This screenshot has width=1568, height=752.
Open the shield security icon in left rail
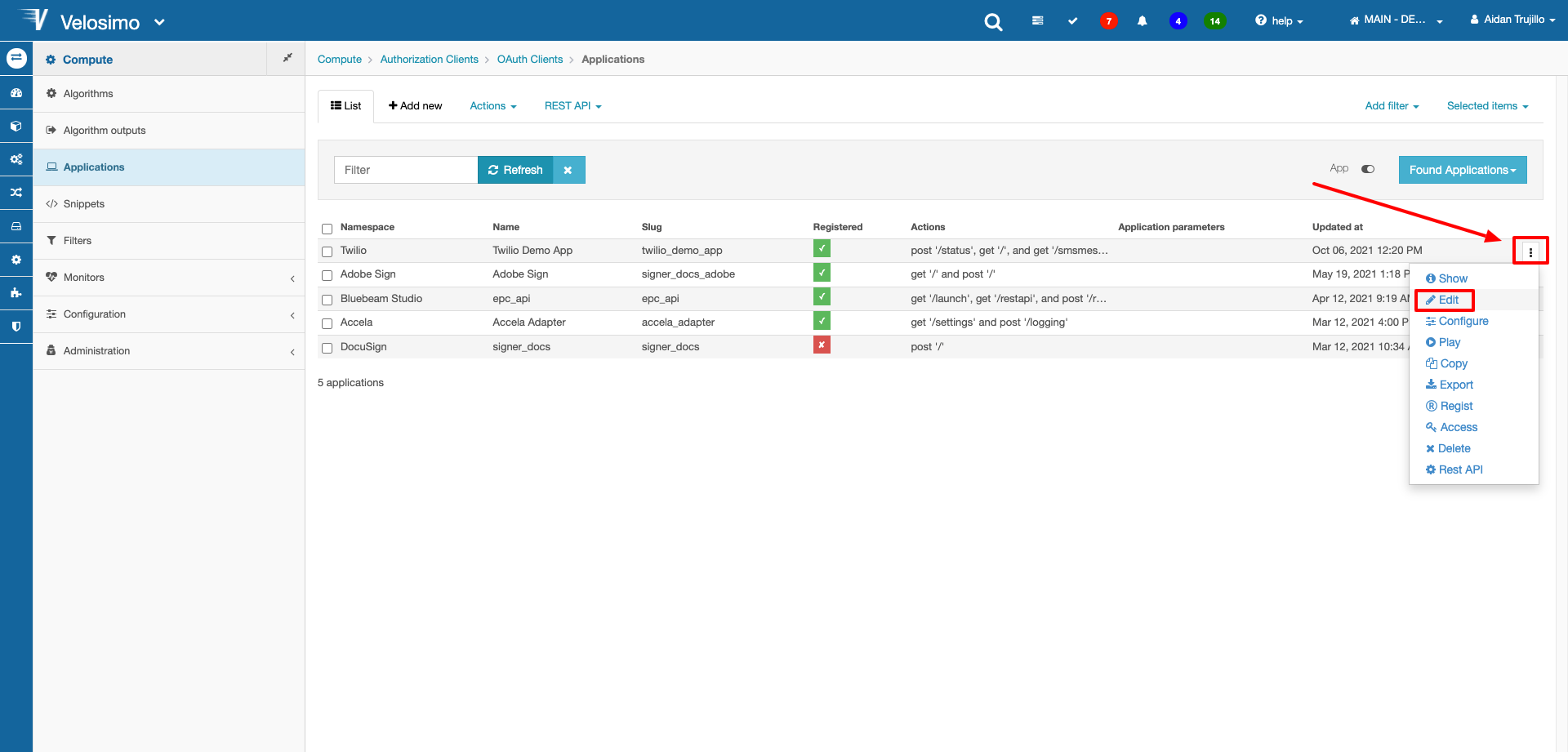pos(16,326)
